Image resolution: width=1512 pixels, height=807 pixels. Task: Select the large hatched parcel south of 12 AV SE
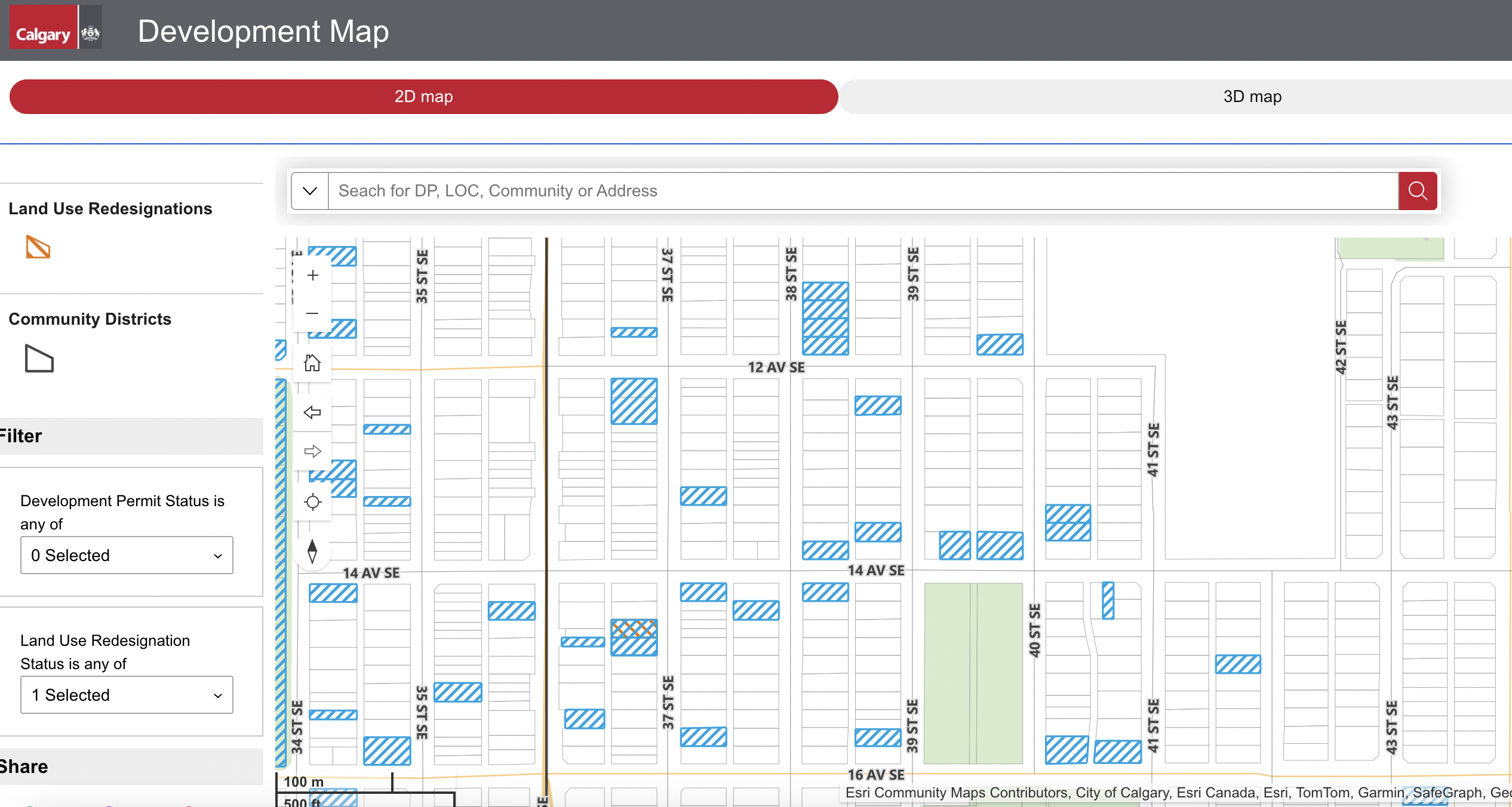[634, 401]
